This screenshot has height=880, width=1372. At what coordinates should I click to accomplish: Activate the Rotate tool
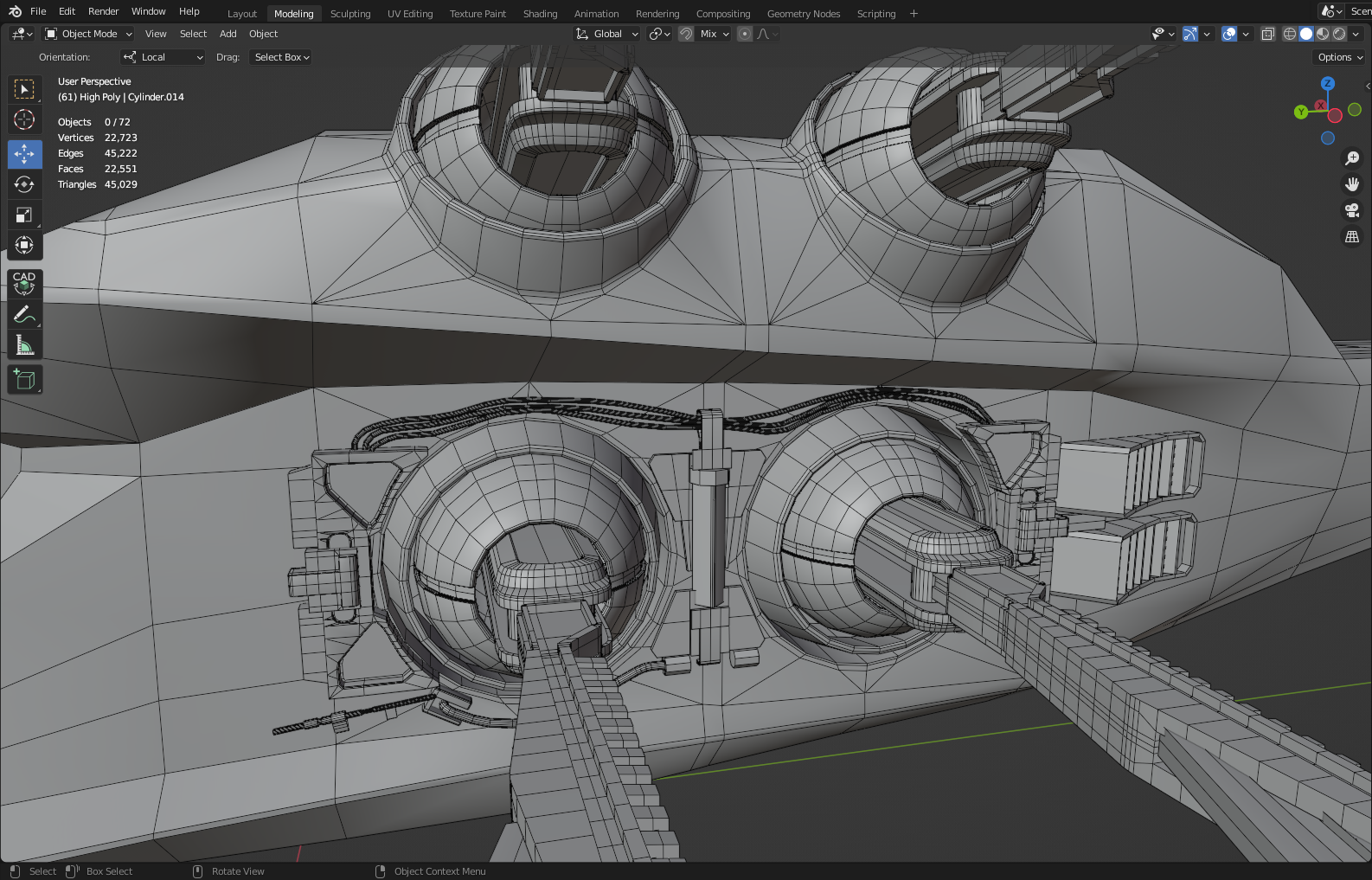[x=24, y=184]
